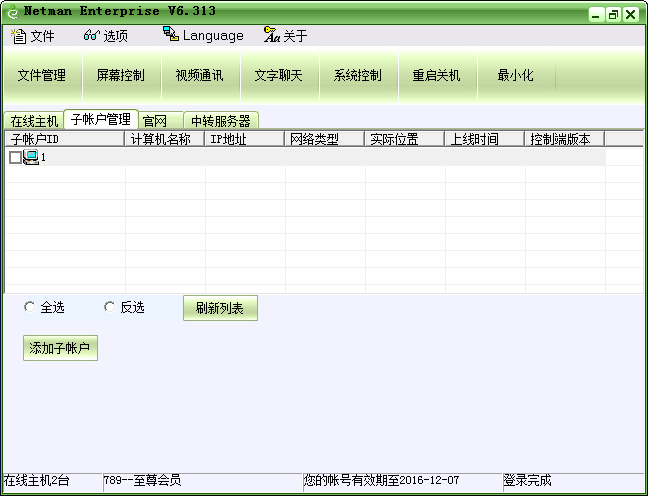Click the 刷新列表 button
This screenshot has width=648, height=496.
coord(220,308)
